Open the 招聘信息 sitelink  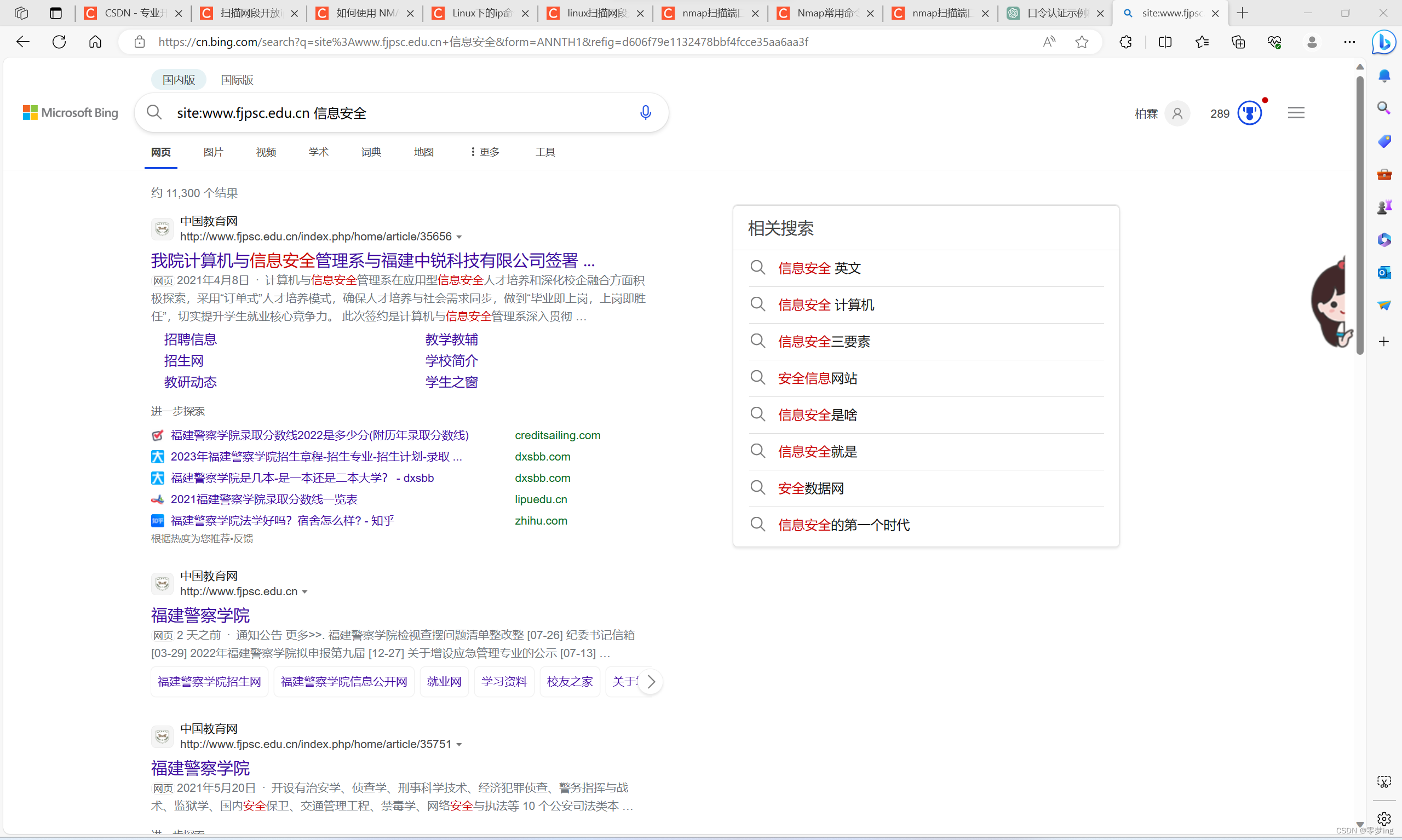[x=190, y=340]
